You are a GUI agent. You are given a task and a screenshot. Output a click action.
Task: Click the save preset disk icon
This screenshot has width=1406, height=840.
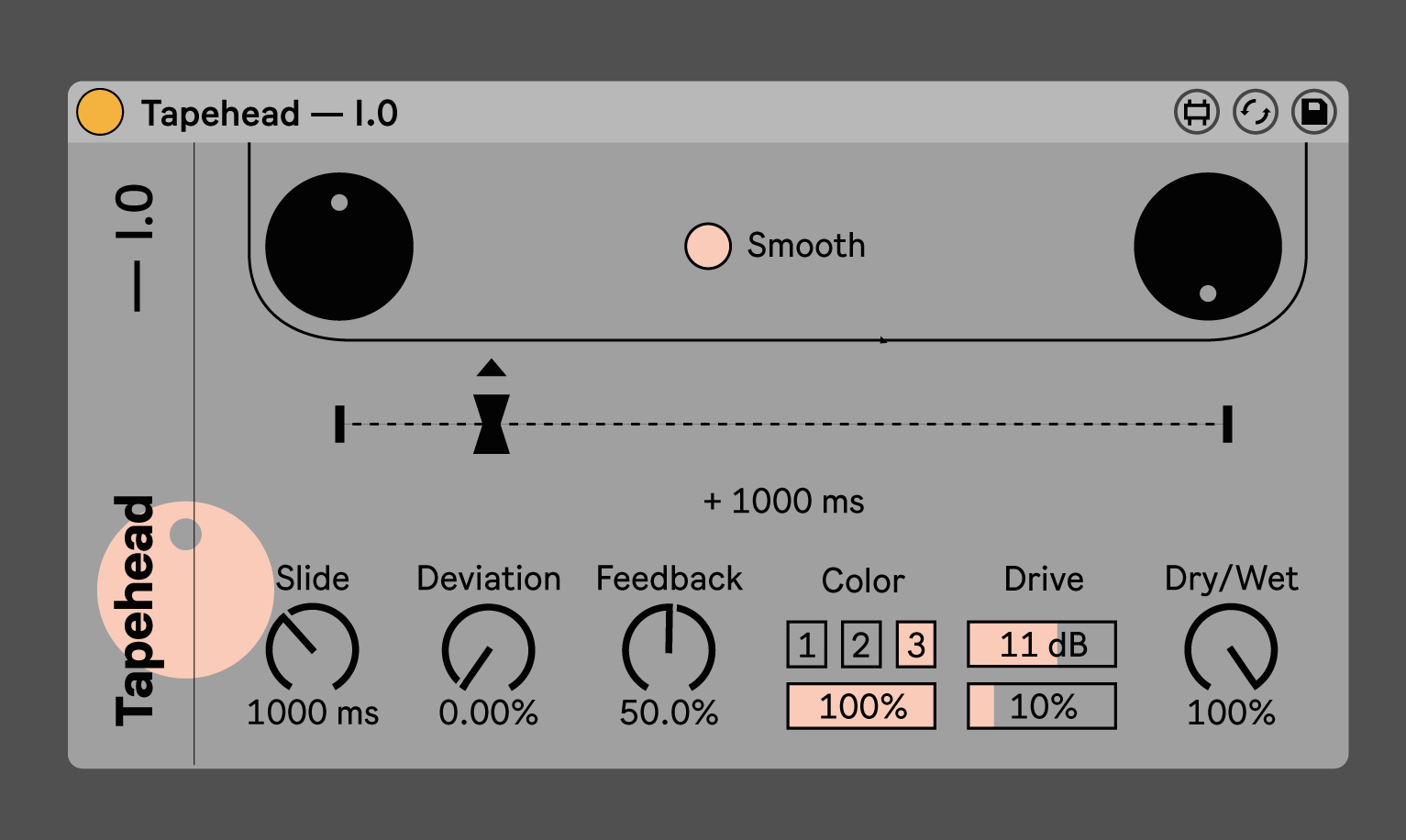1313,113
